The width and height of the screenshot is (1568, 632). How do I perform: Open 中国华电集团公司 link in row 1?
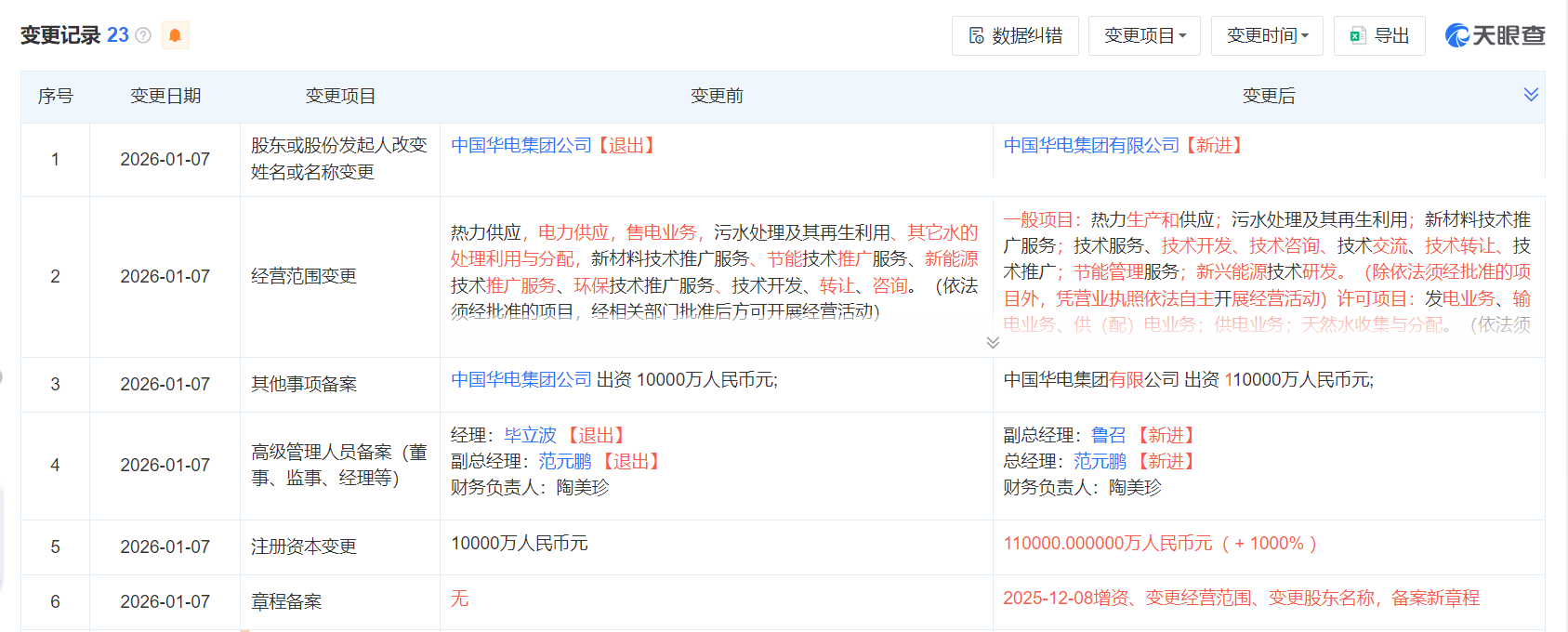click(x=521, y=145)
